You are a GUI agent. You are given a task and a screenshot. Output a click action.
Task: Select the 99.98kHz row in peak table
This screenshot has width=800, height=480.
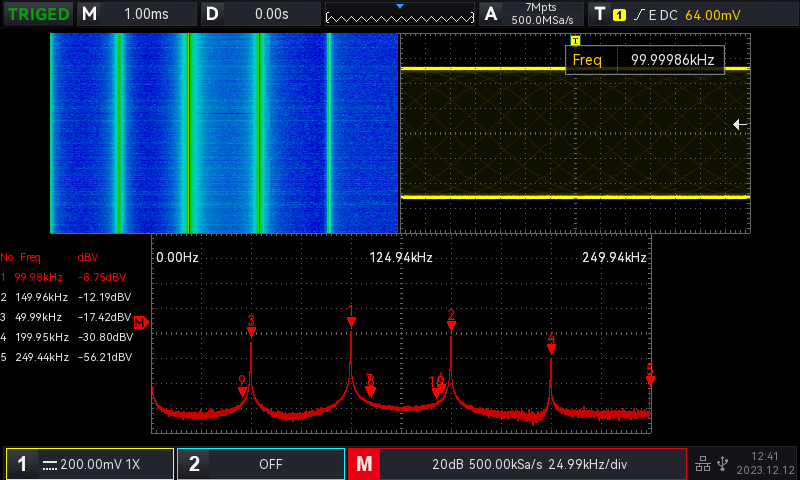point(66,277)
